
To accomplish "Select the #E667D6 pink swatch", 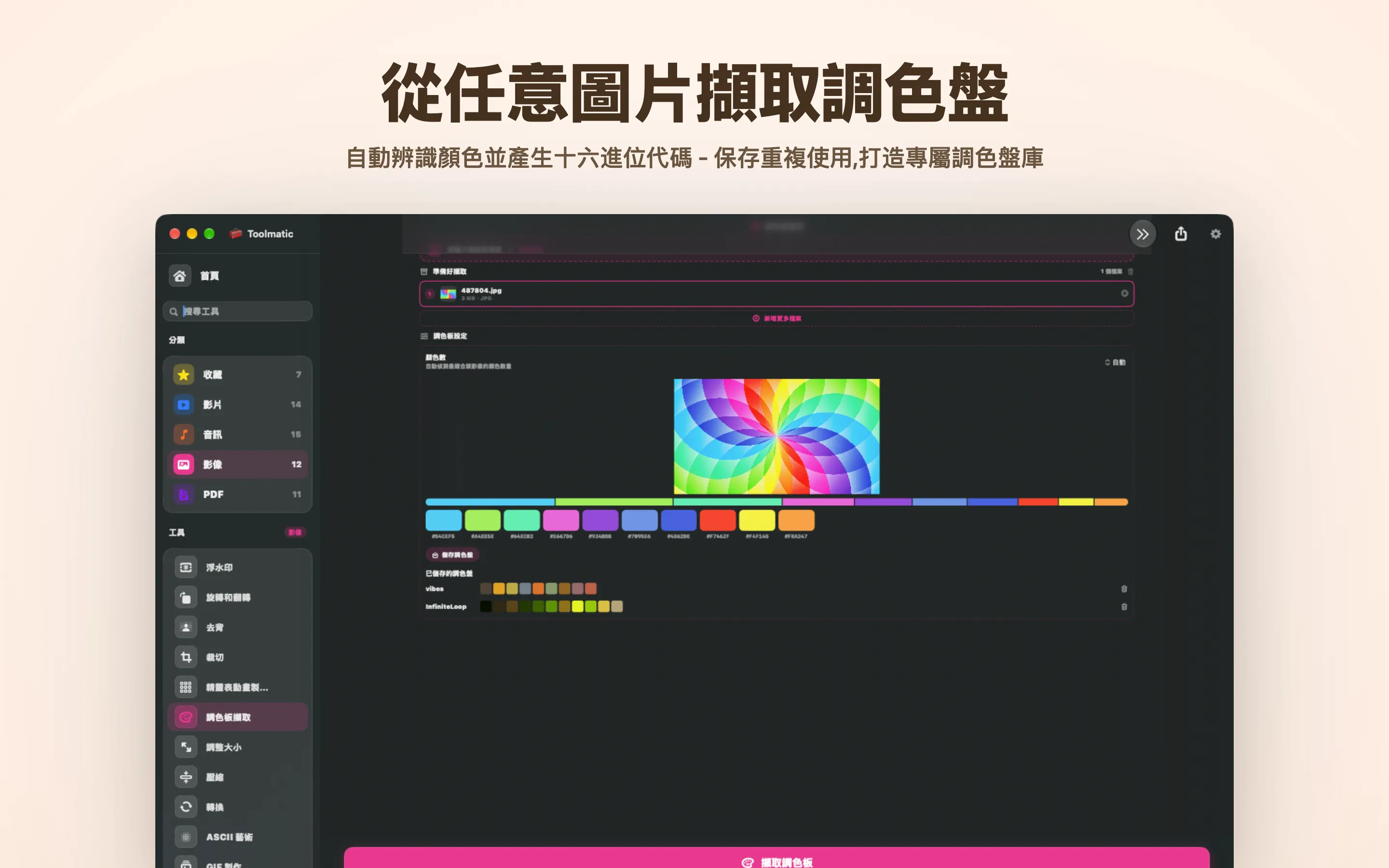I will pos(561,520).
